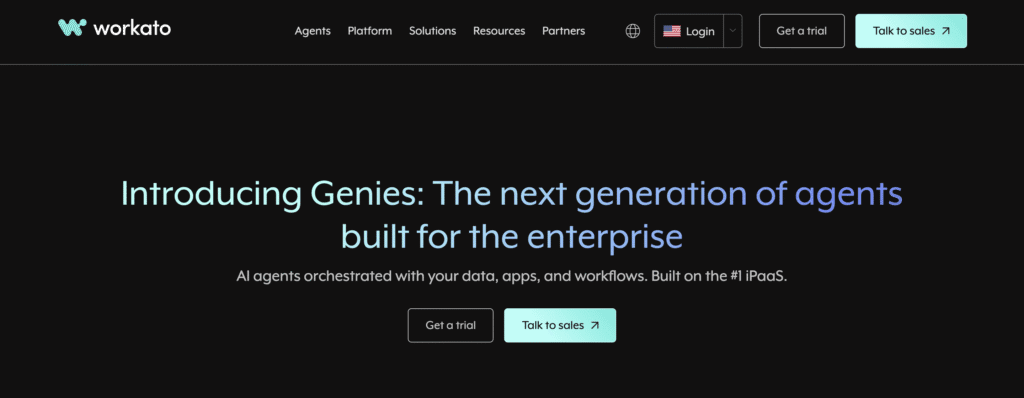Click the header Talk to sales button
The height and width of the screenshot is (398, 1024).
pyautogui.click(x=911, y=31)
